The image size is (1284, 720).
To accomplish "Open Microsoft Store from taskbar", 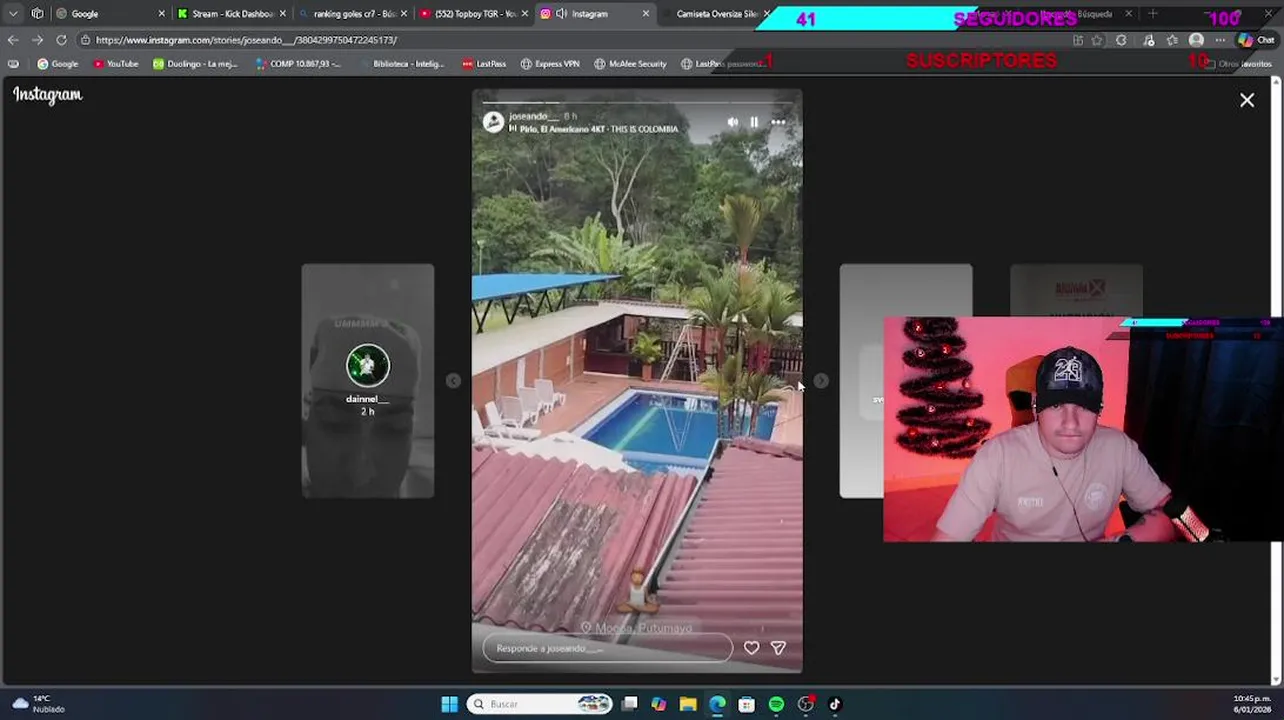I will 746,704.
